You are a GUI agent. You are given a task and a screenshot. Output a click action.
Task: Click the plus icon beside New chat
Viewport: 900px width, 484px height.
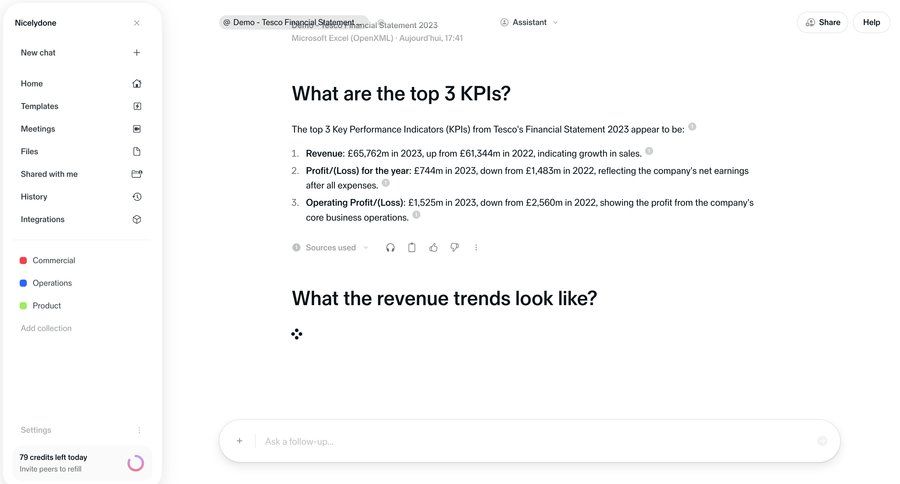click(x=137, y=52)
